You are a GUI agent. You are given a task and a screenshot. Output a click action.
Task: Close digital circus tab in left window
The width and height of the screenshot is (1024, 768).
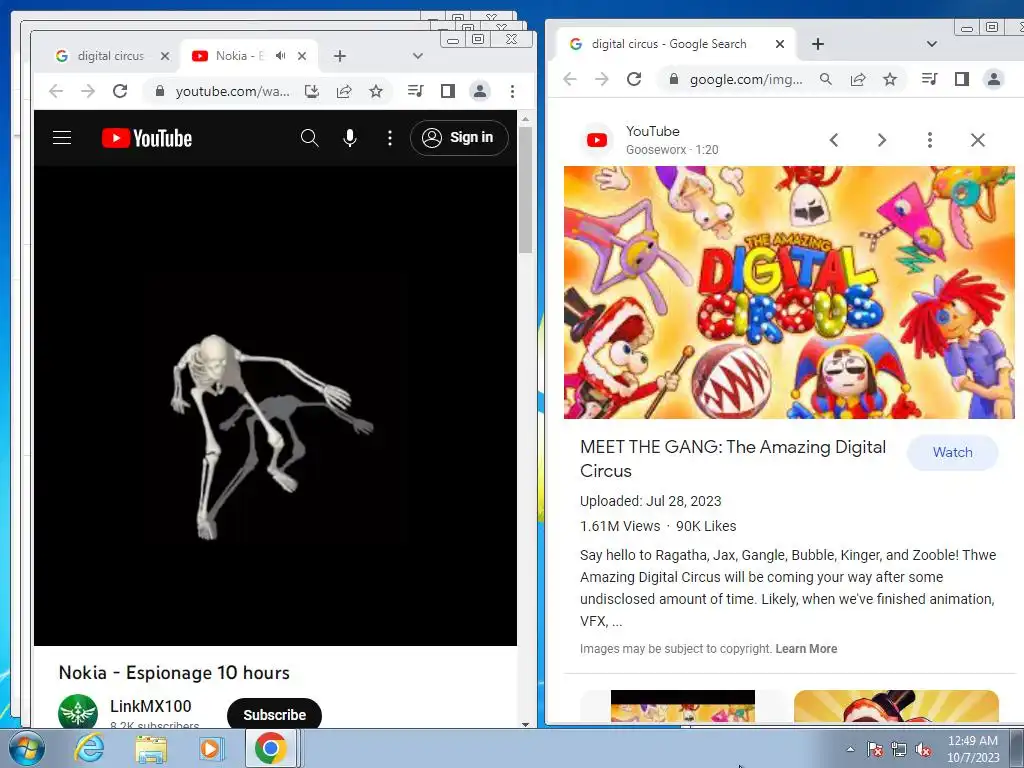165,56
